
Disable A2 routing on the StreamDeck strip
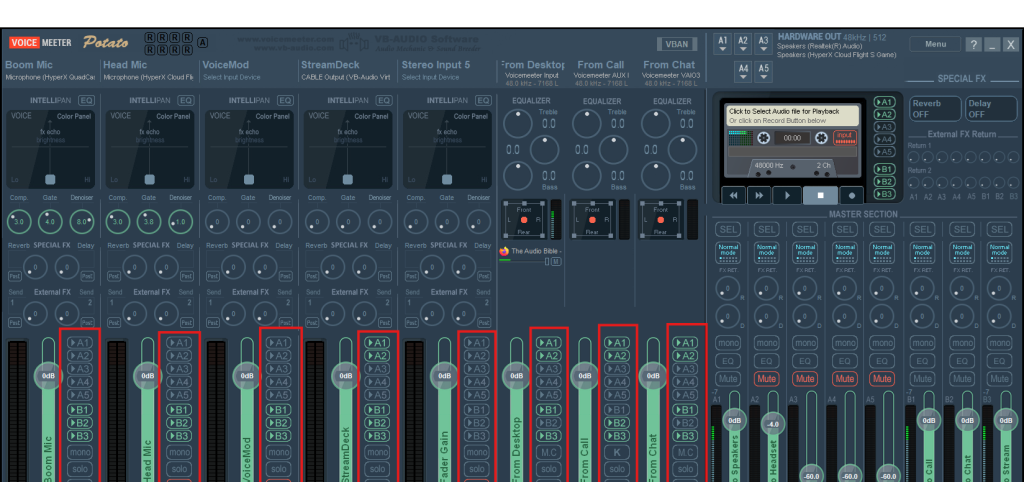click(x=377, y=355)
